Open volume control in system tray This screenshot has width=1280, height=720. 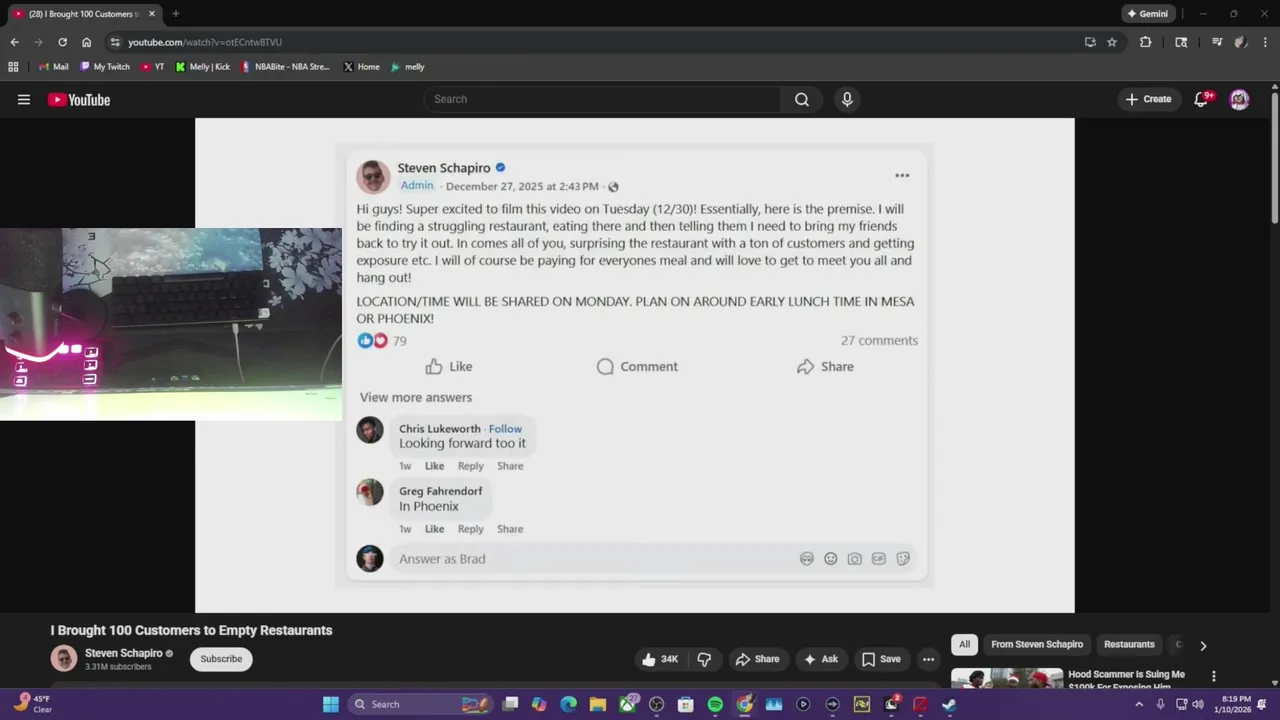pyautogui.click(x=1198, y=704)
